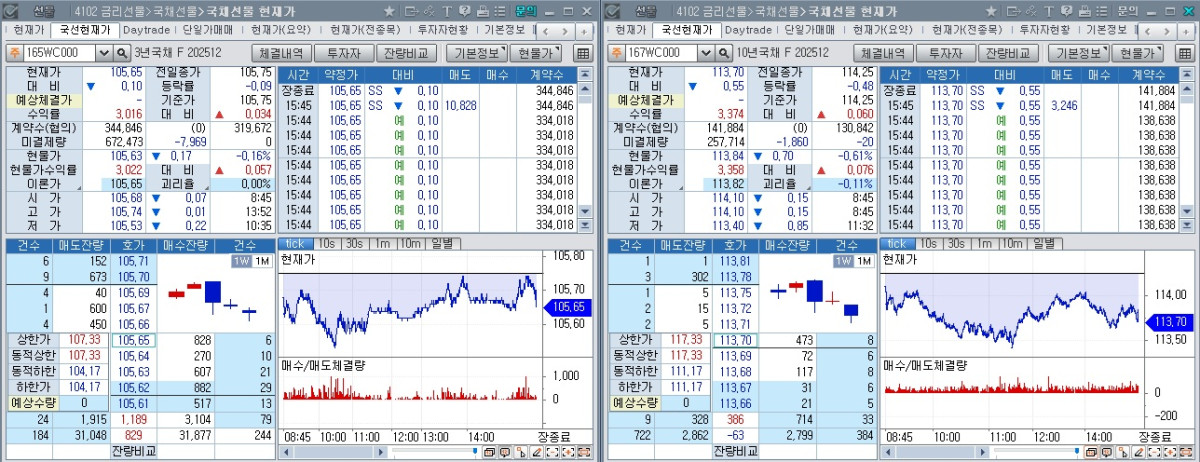
Task: Click the print icon in left window title bar
Action: (x=483, y=11)
